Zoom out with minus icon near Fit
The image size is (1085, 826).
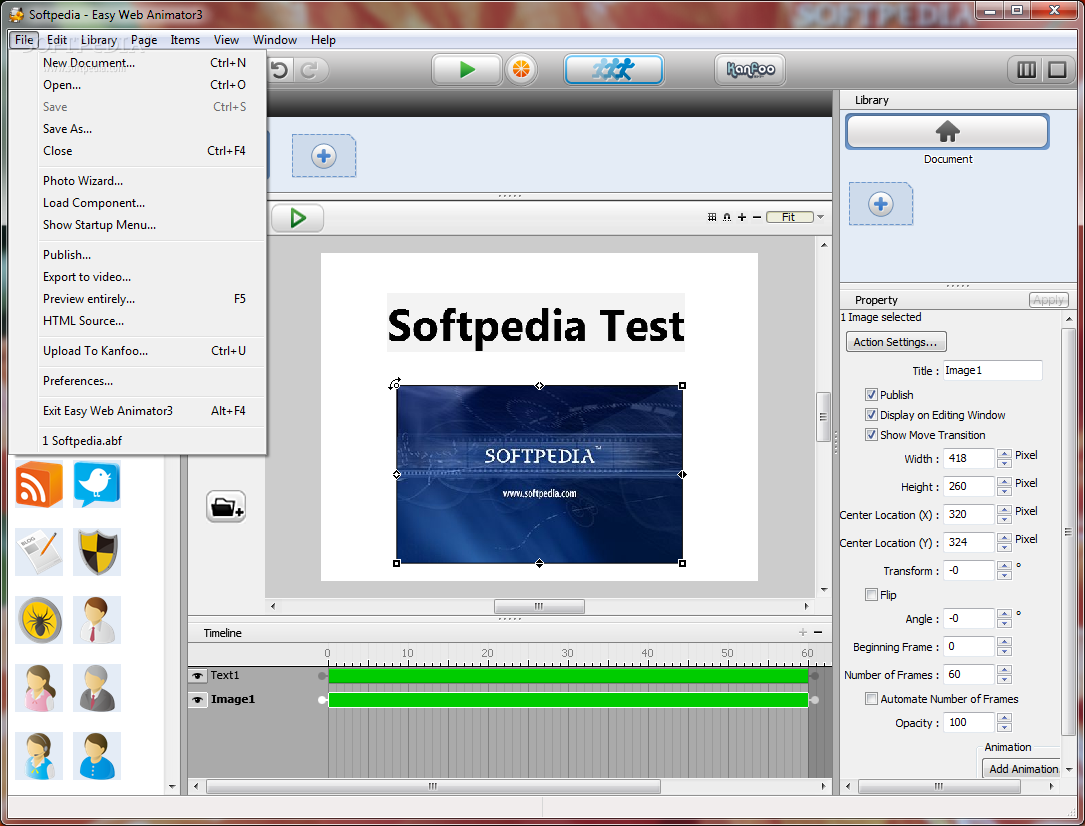(757, 217)
